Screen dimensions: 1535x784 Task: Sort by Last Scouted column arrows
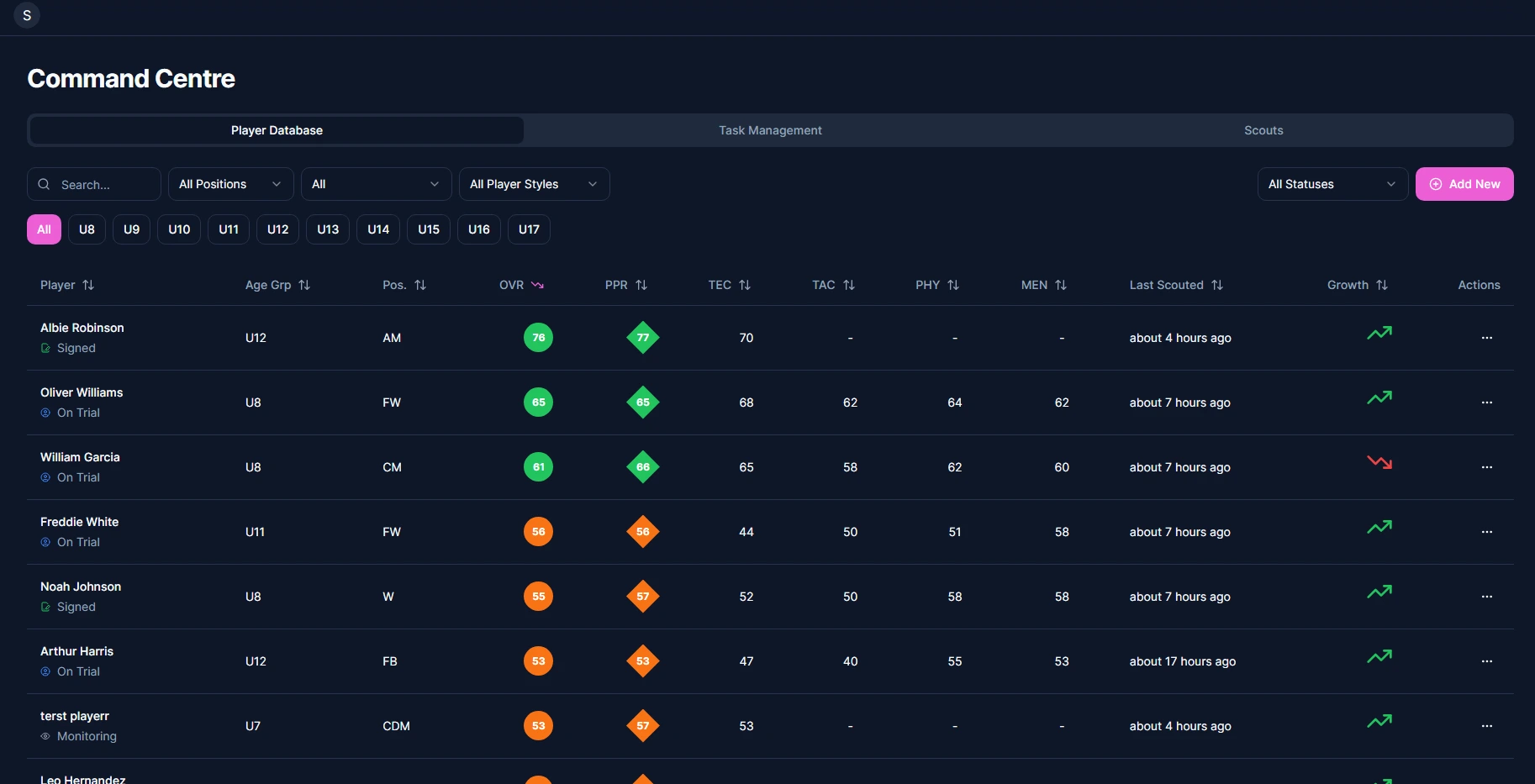[x=1216, y=285]
